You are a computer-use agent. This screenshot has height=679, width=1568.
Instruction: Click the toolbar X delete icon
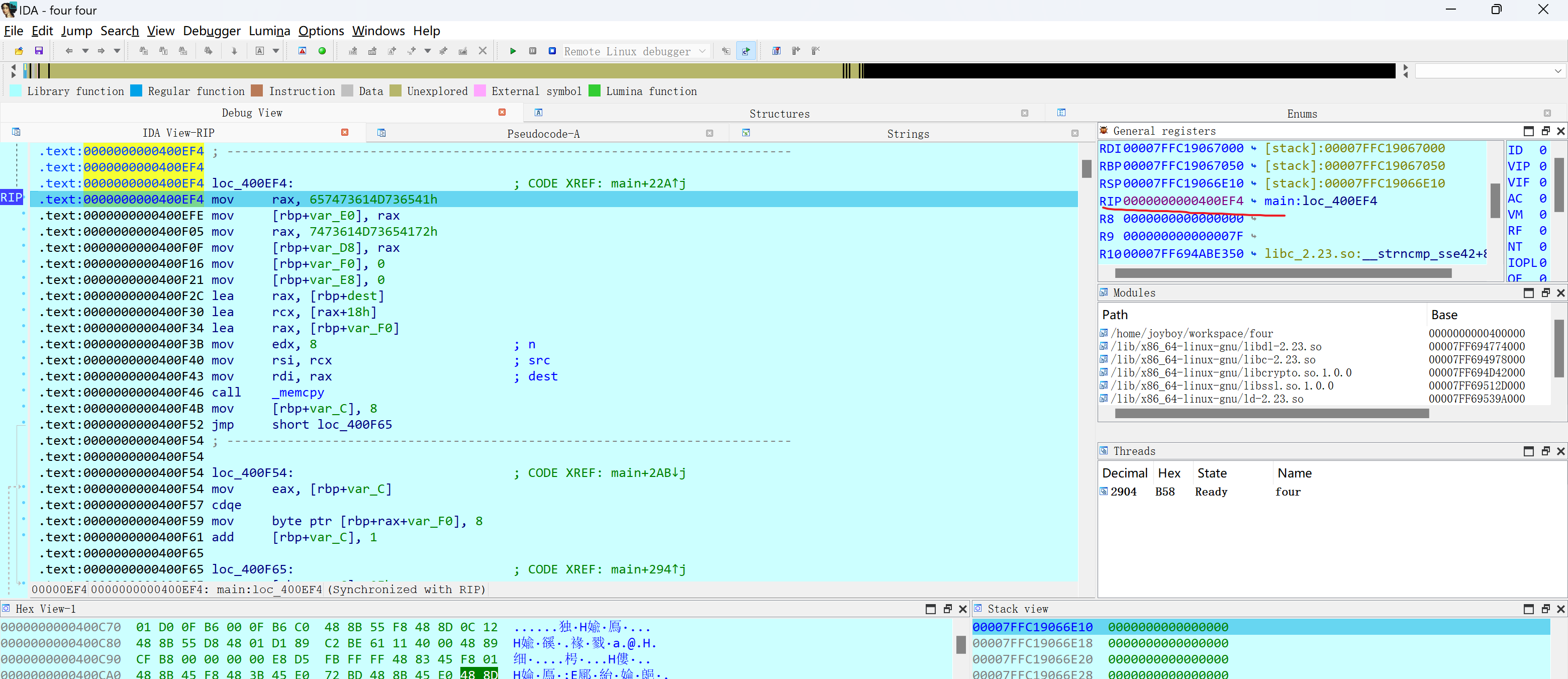click(482, 51)
